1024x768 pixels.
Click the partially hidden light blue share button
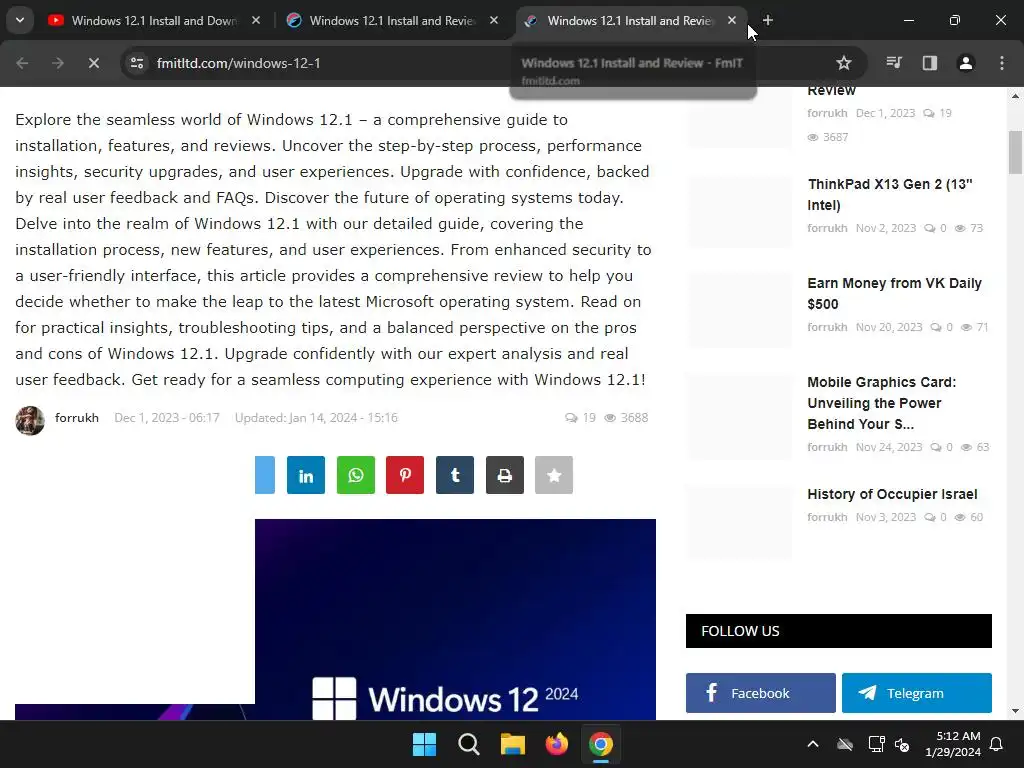[x=265, y=475]
